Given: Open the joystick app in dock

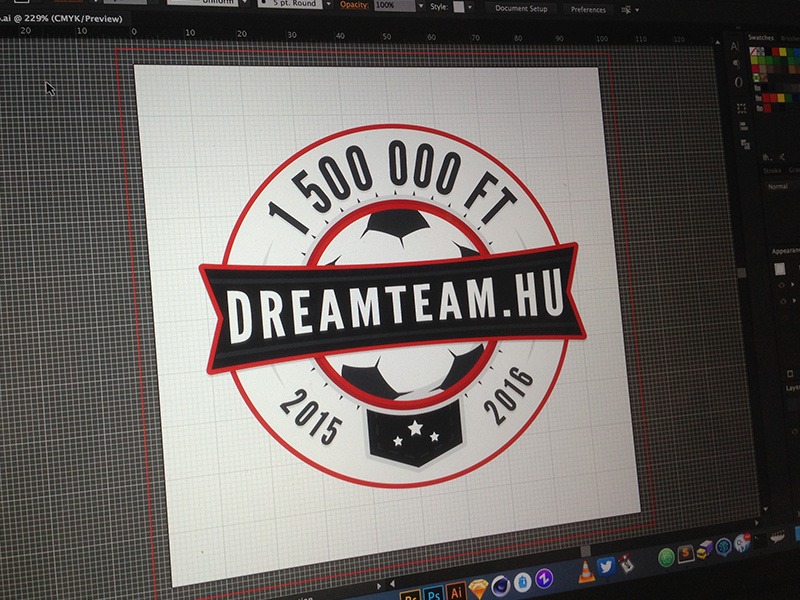Looking at the screenshot, I should point(626,563).
